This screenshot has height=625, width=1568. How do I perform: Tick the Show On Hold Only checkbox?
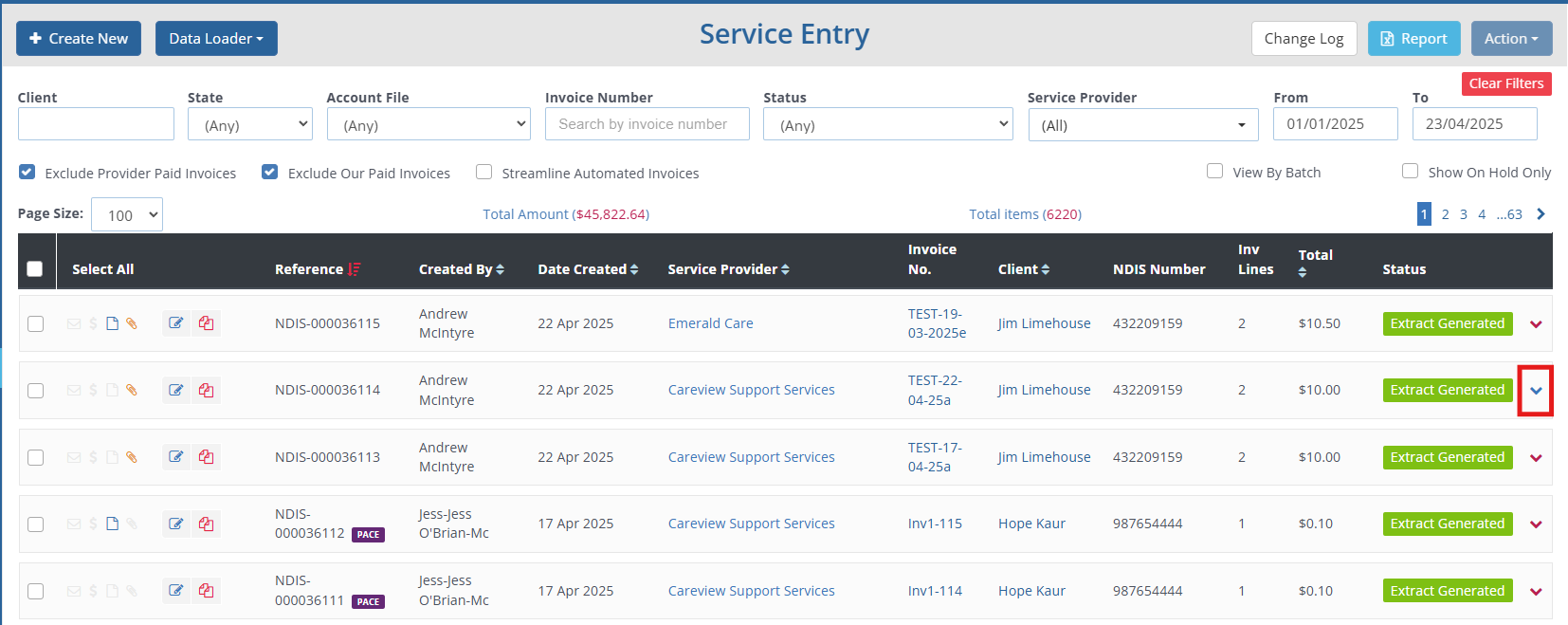[1411, 172]
